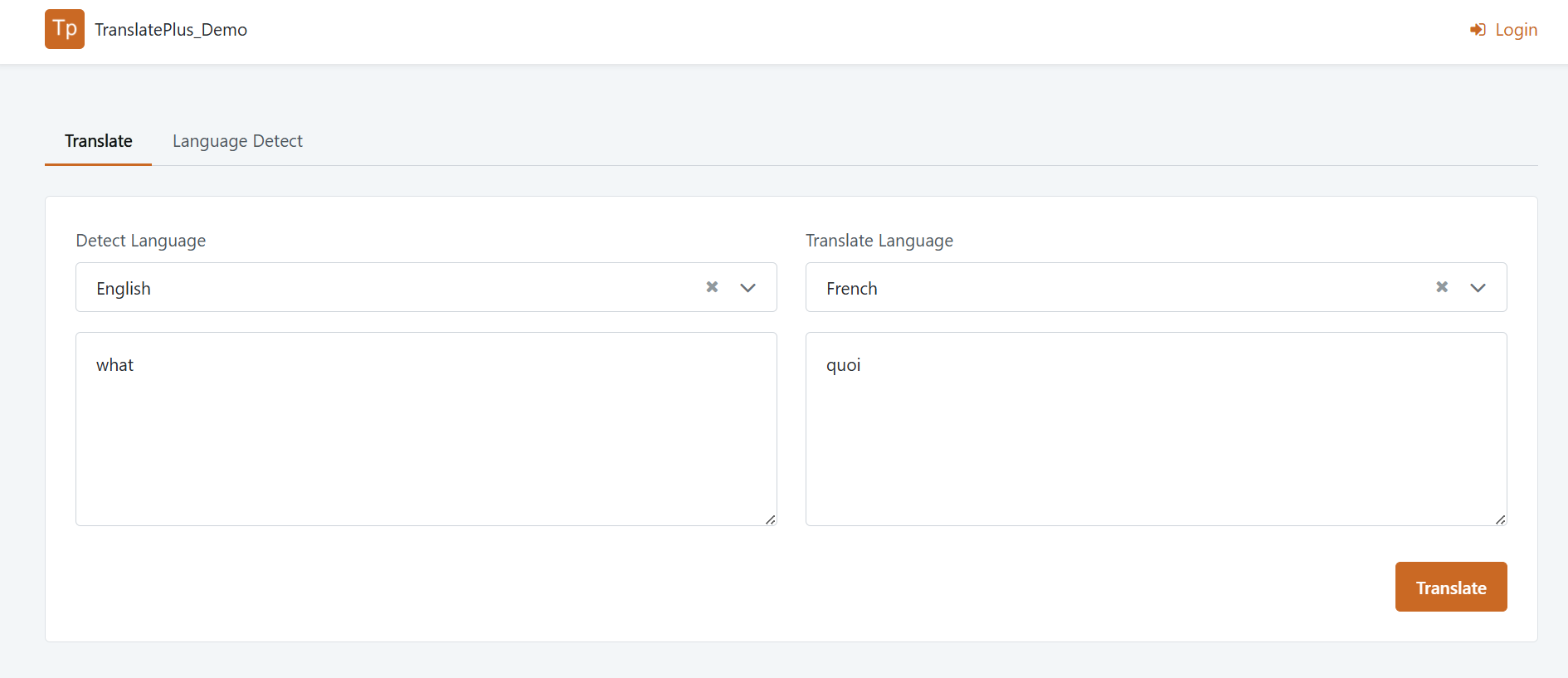Switch to the Translate tab
The height and width of the screenshot is (678, 1568).
point(99,141)
